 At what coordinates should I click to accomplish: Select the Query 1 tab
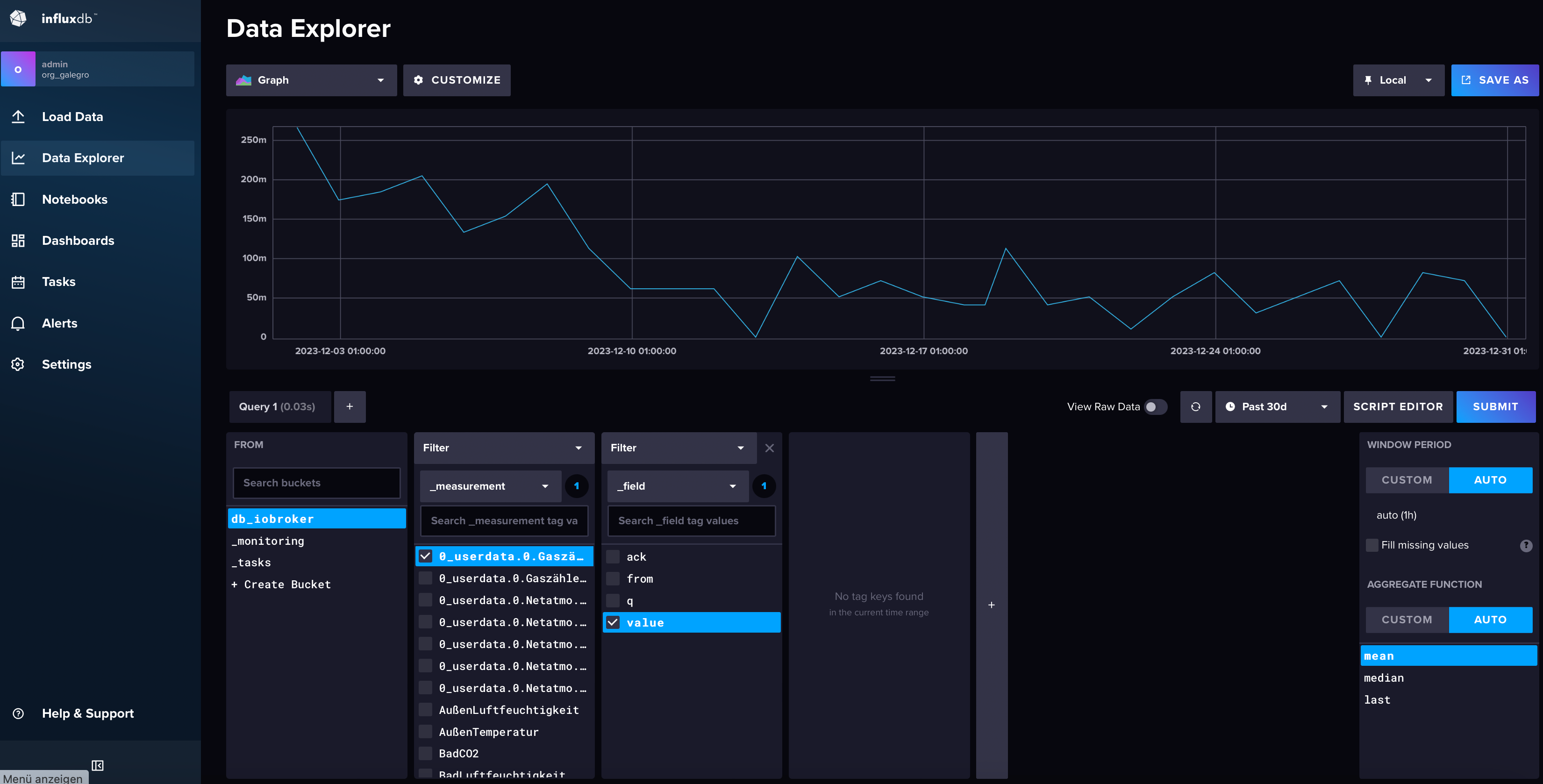click(277, 406)
